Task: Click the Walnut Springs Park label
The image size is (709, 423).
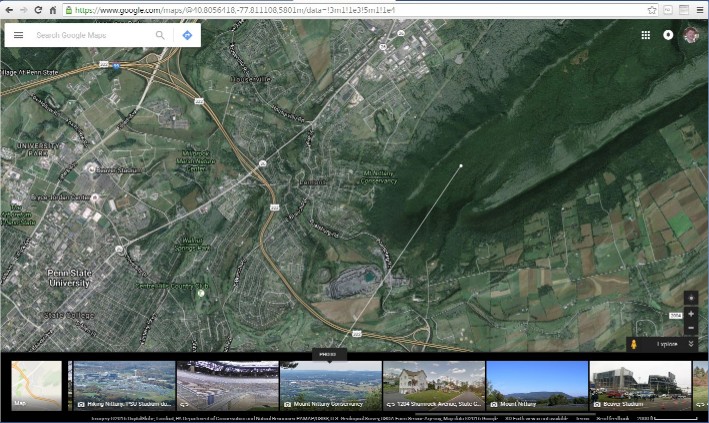Action: pos(192,244)
